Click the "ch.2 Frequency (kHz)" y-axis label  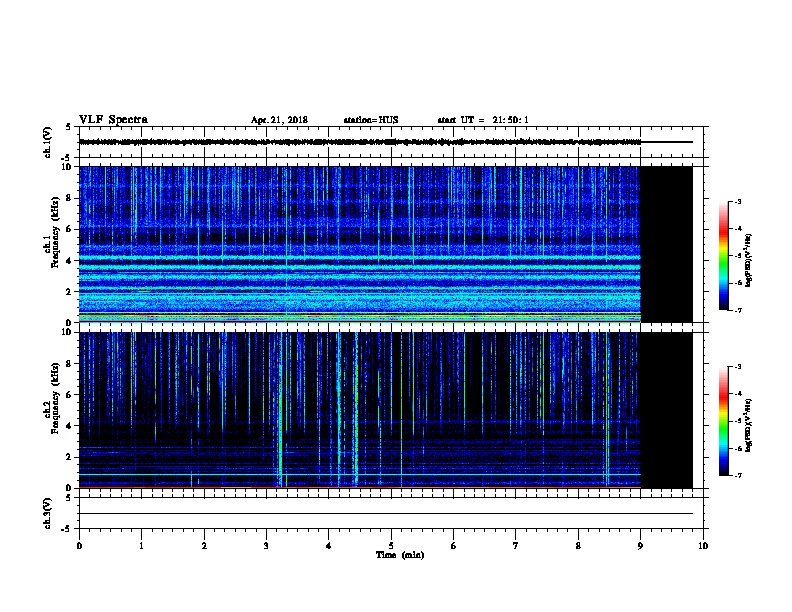51,398
